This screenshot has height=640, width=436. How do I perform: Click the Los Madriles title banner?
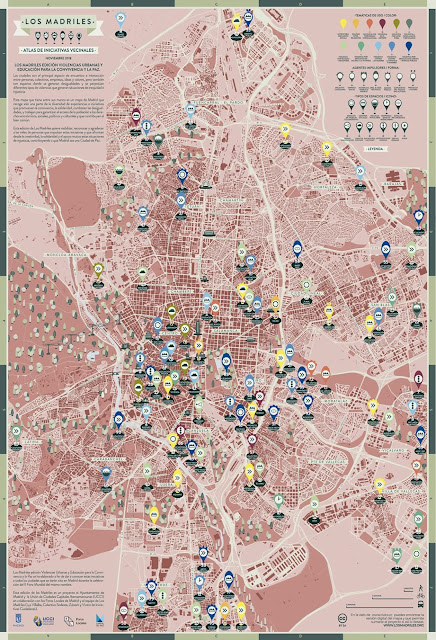coord(58,22)
